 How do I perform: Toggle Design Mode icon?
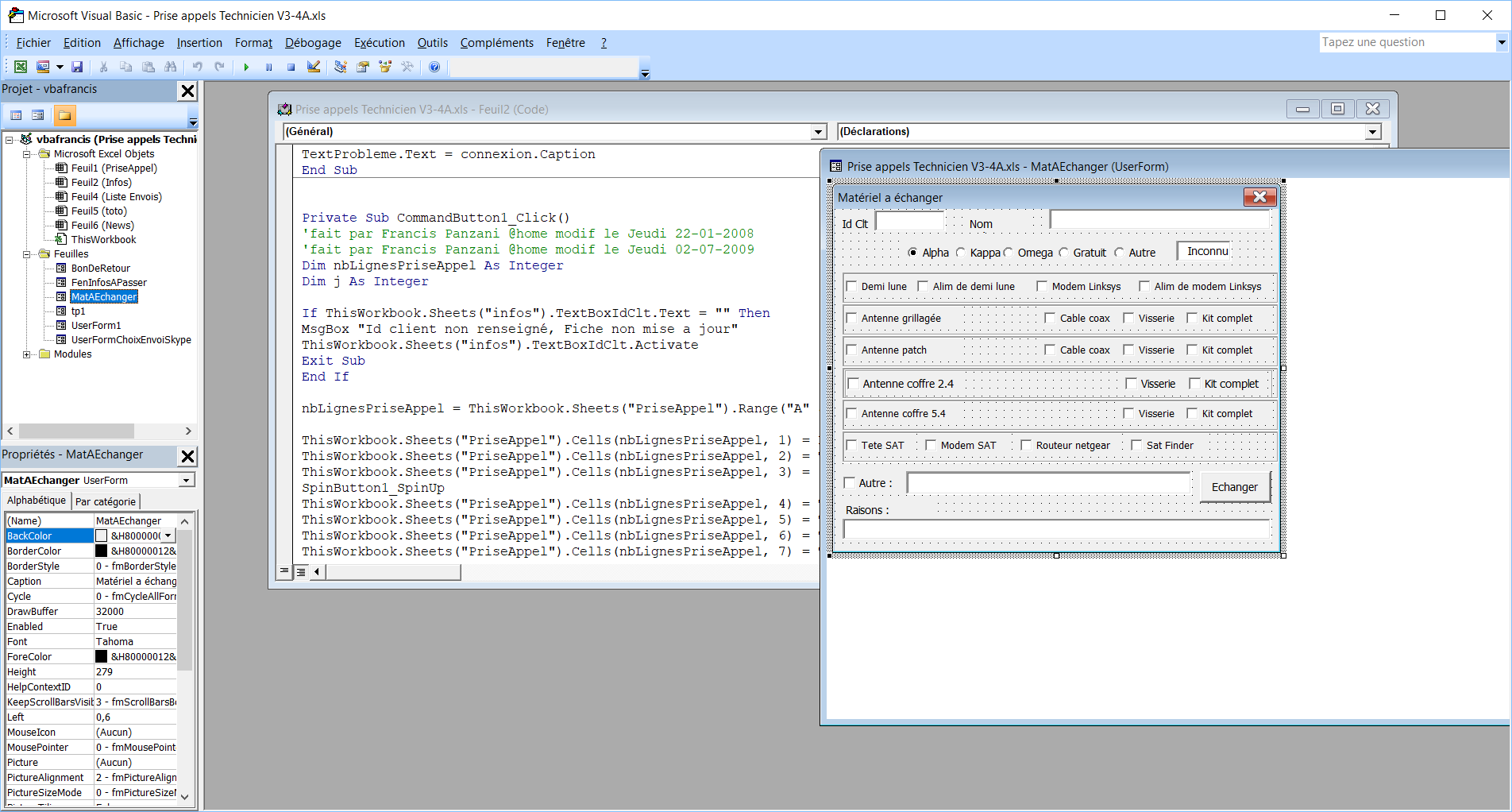coord(314,67)
